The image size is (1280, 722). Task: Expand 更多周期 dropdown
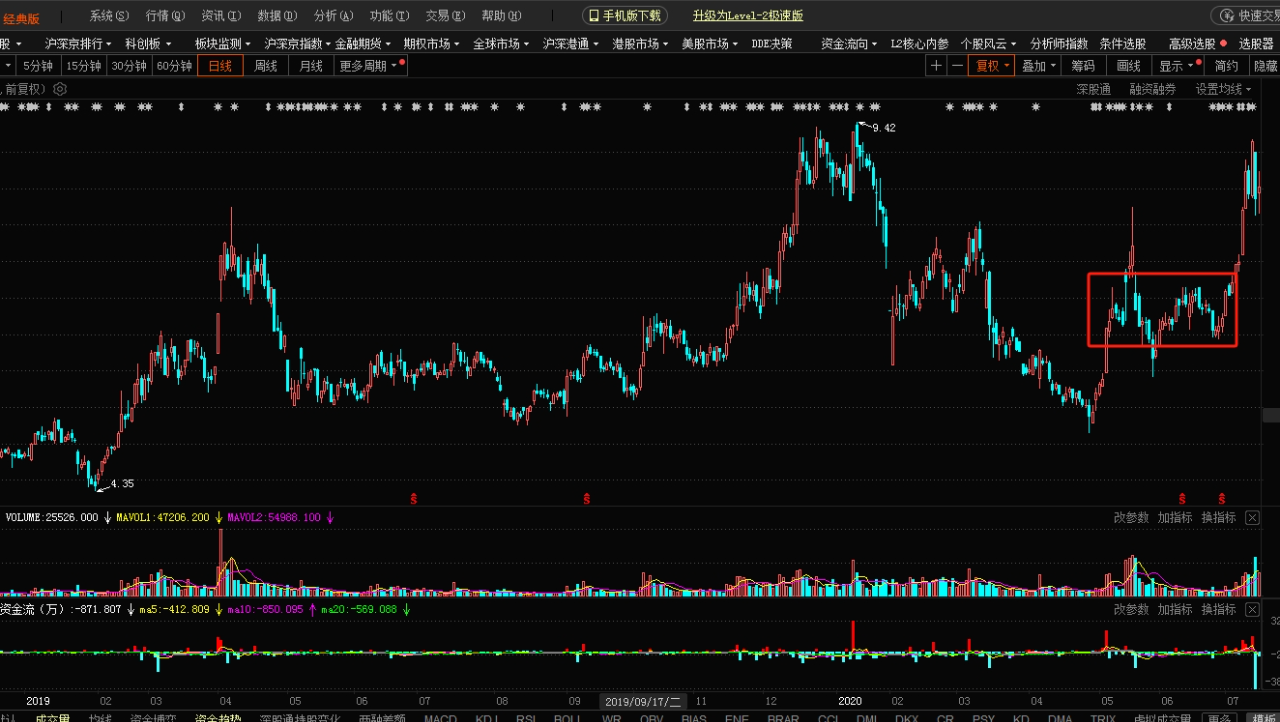point(371,66)
